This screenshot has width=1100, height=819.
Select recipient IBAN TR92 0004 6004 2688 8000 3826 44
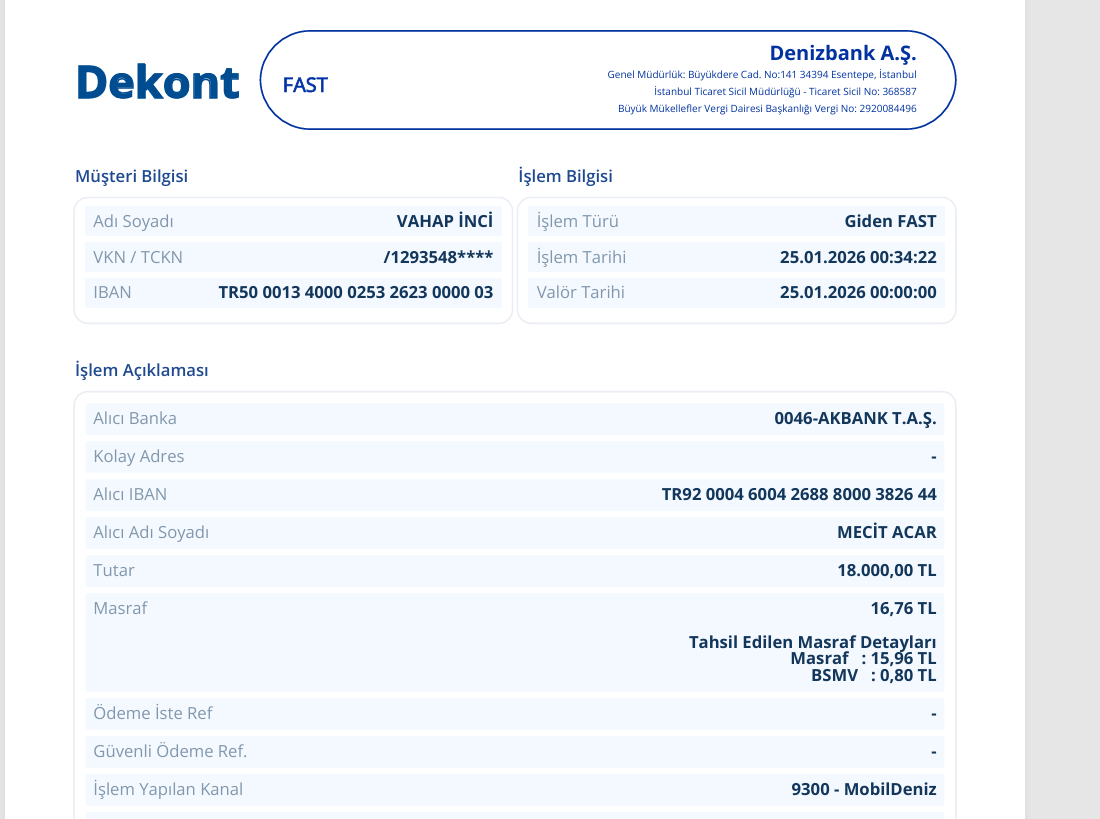click(x=799, y=494)
